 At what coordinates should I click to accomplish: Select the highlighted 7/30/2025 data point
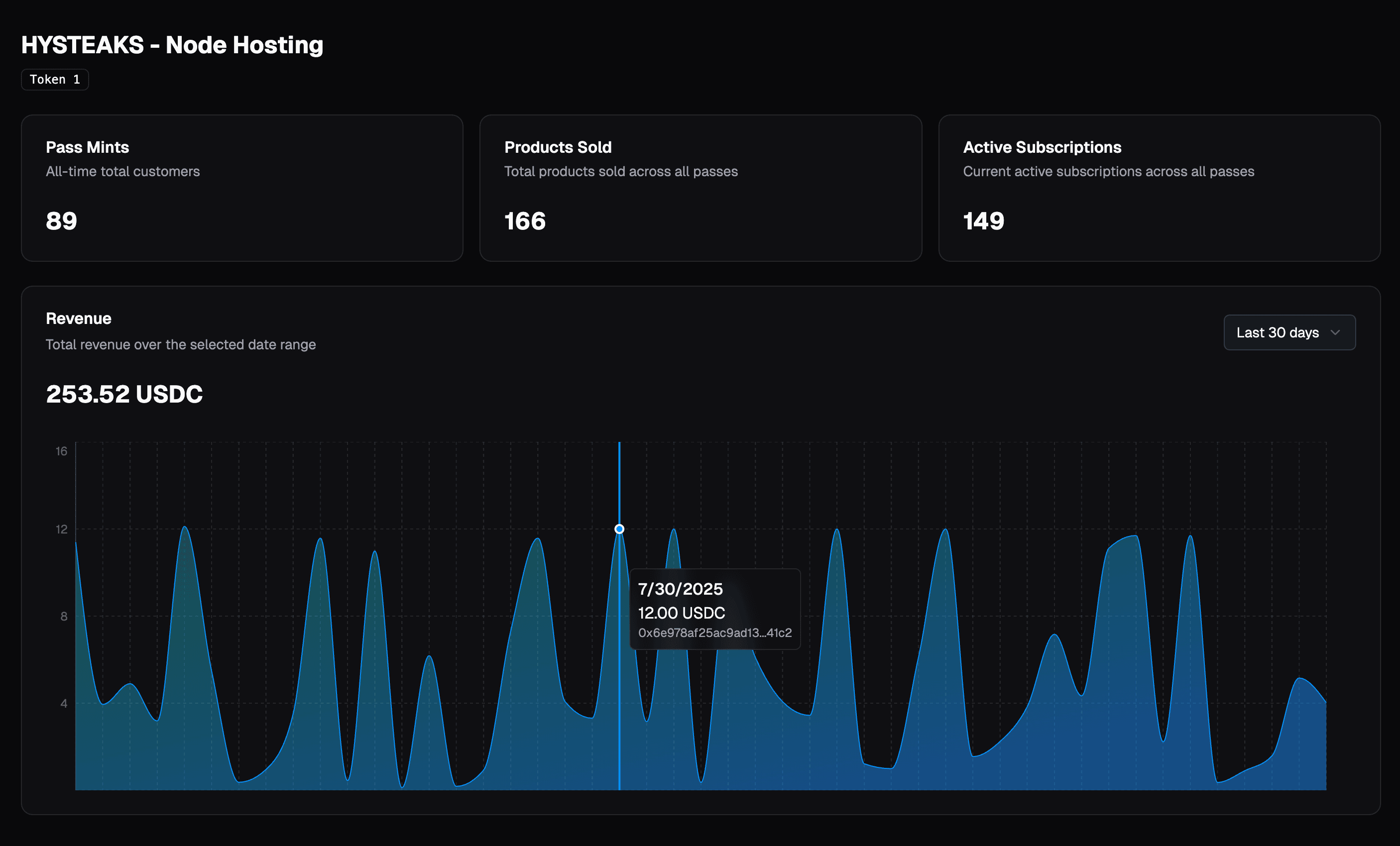tap(619, 528)
